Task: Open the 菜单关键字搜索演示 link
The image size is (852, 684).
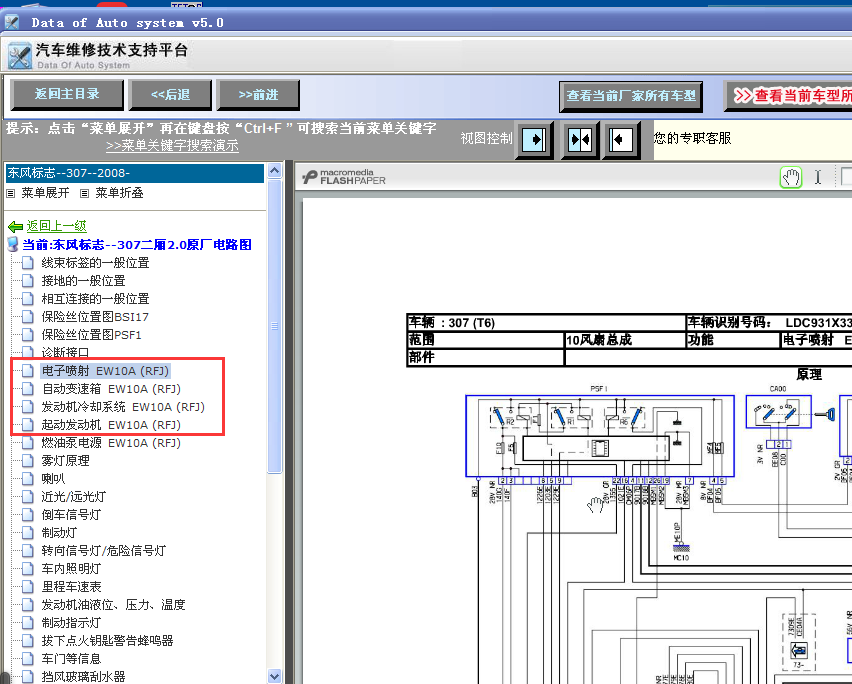Action: [172, 146]
